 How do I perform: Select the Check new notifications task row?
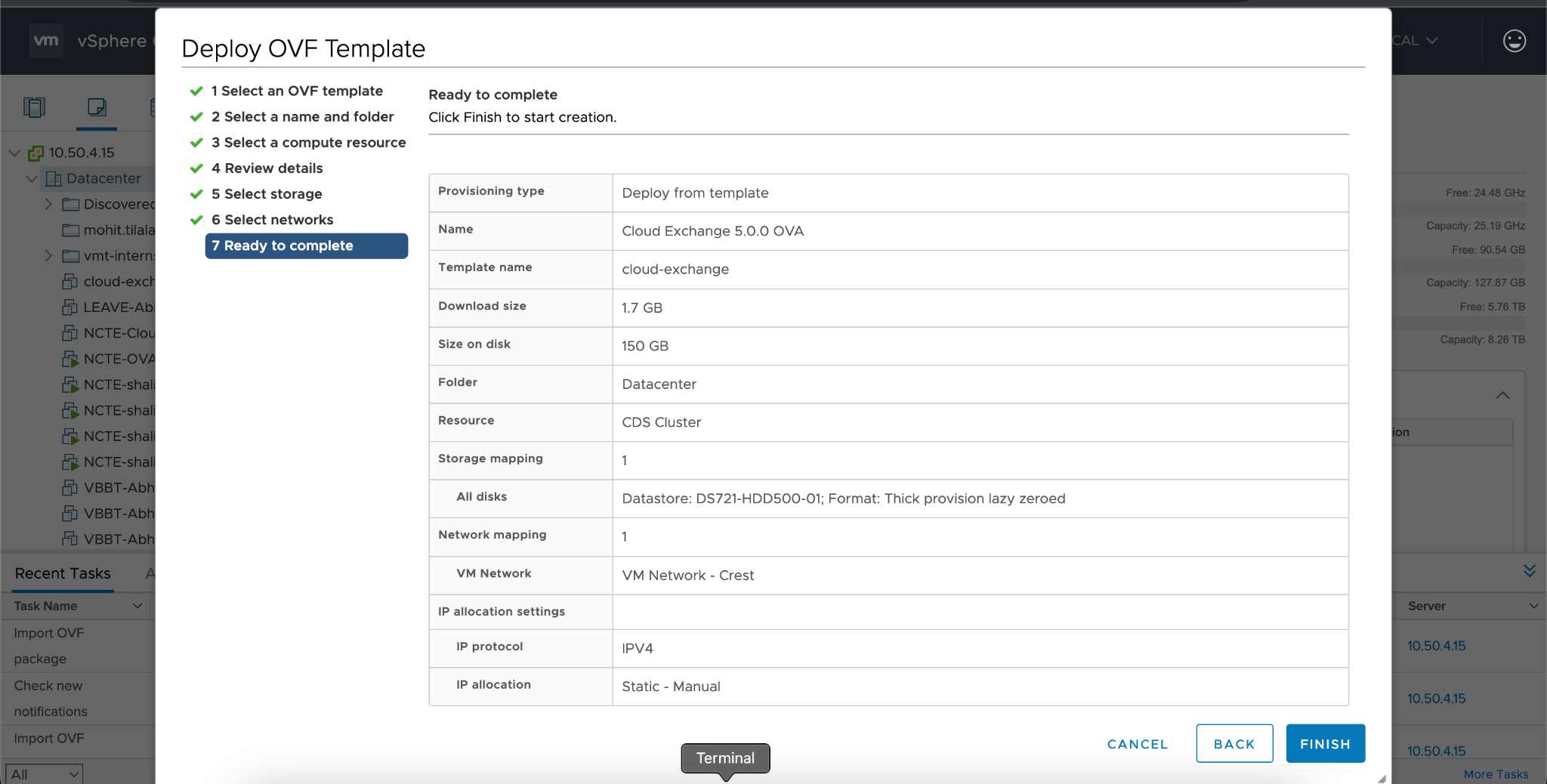77,699
